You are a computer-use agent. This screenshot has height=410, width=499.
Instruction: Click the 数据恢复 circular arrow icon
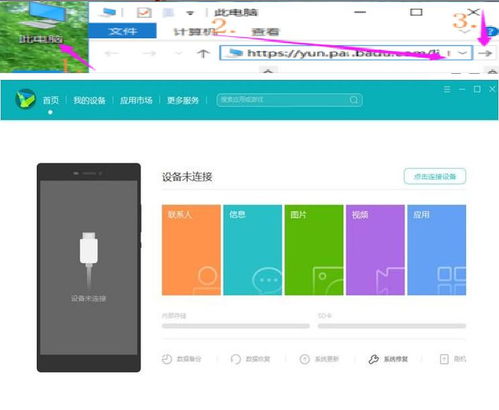[236, 359]
